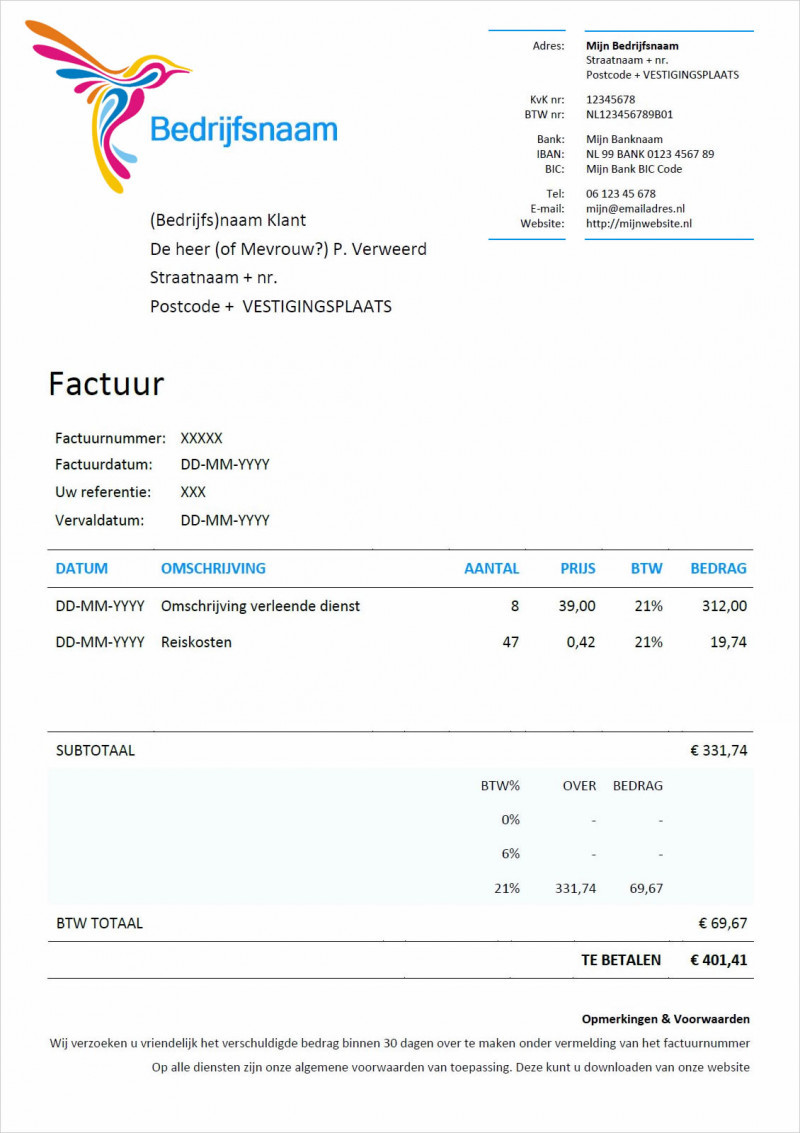Click the OMSCHRIJVING column header
Image resolution: width=800 pixels, height=1133 pixels.
[213, 568]
